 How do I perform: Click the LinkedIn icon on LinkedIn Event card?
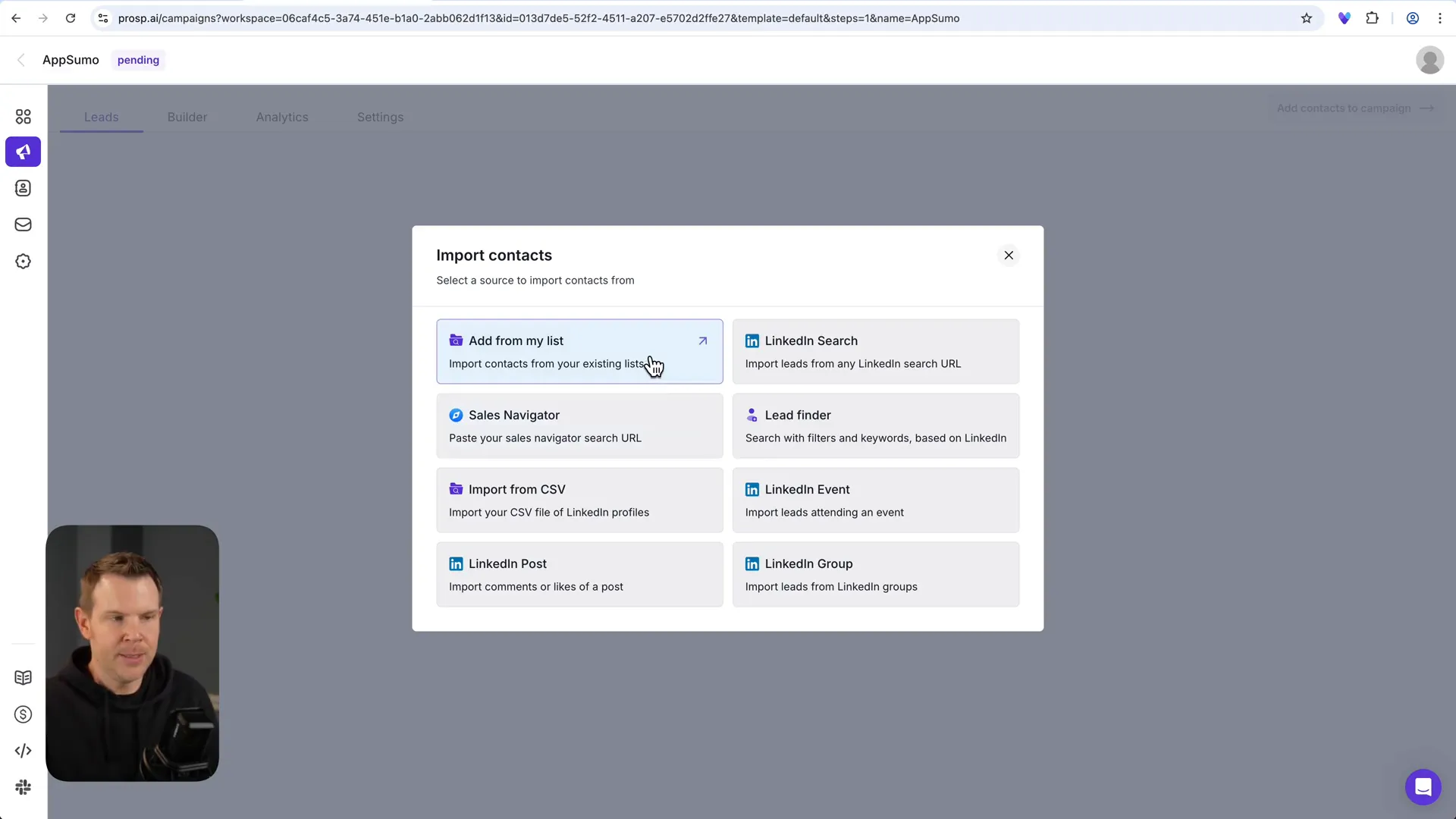752,490
